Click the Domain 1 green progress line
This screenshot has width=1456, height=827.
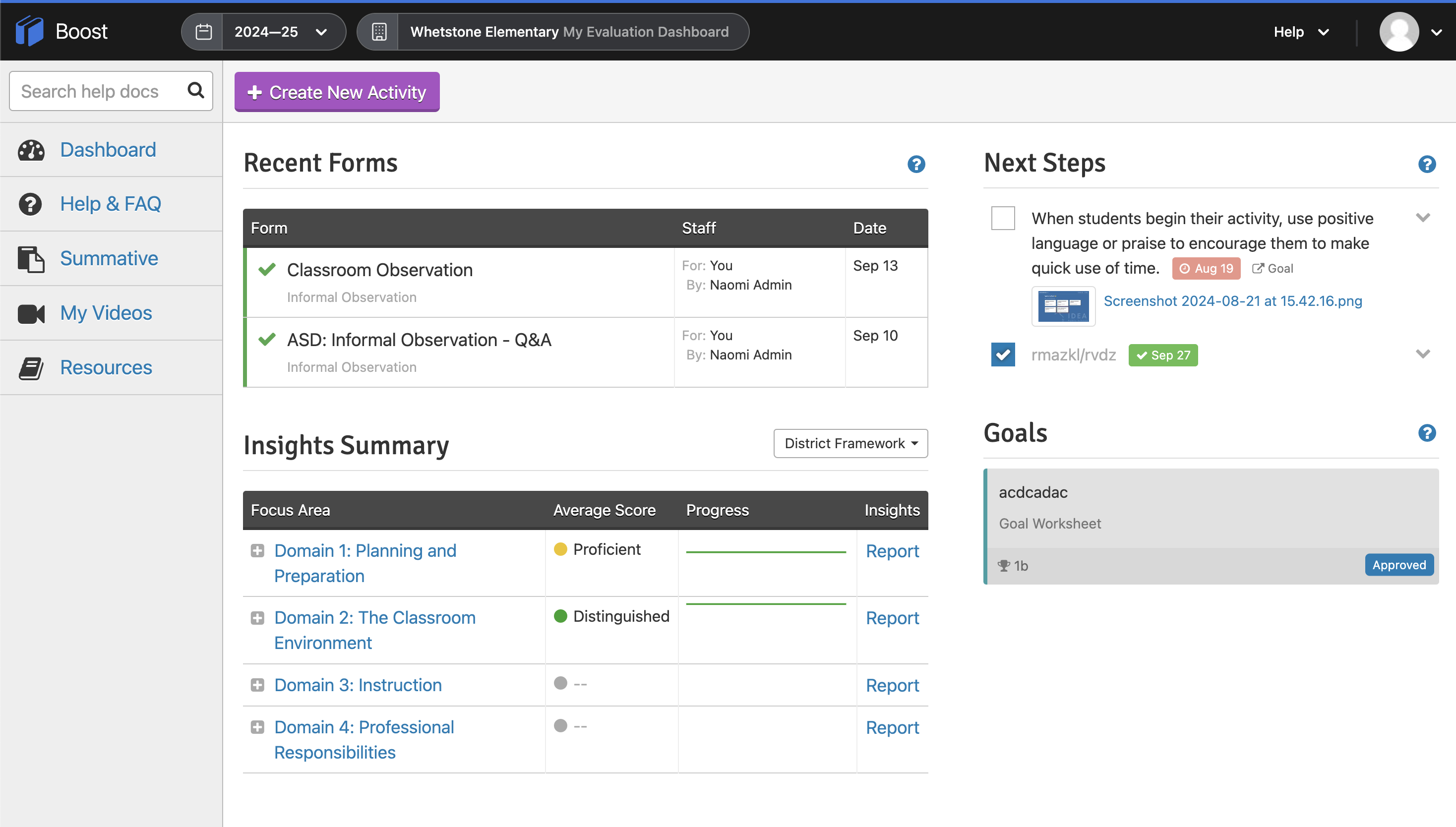click(x=766, y=551)
